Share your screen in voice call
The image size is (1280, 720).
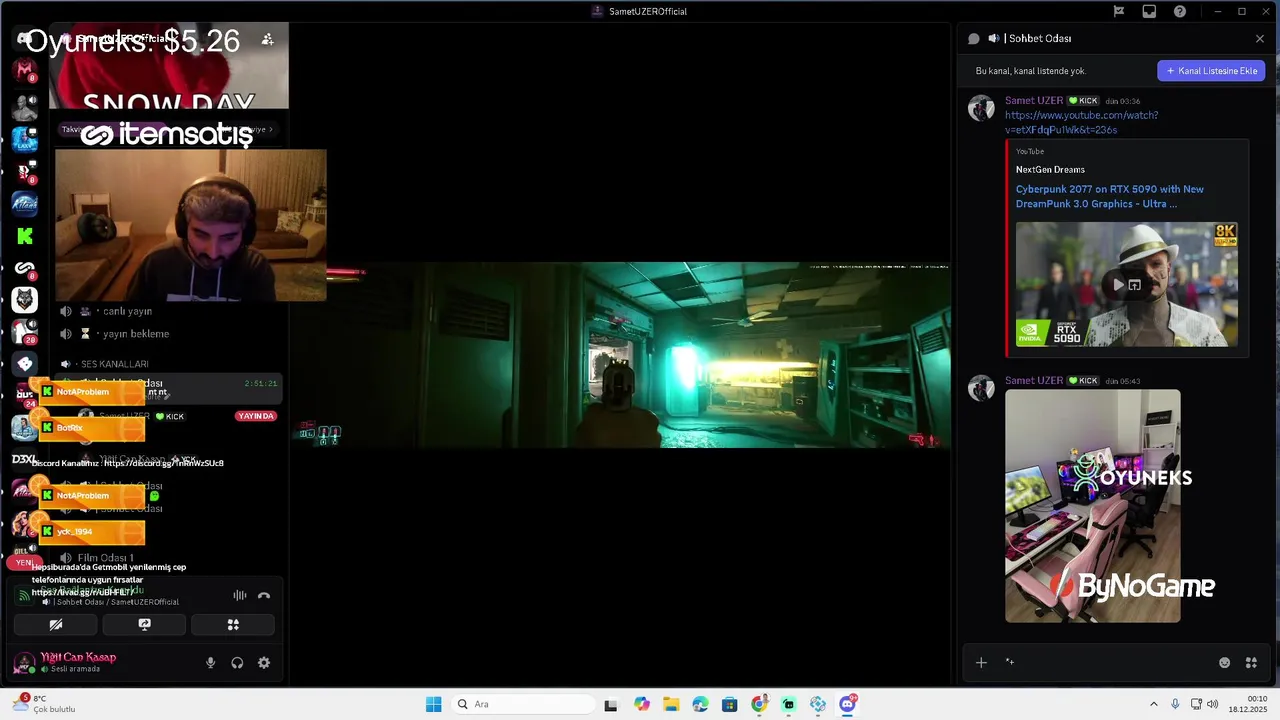tap(144, 625)
